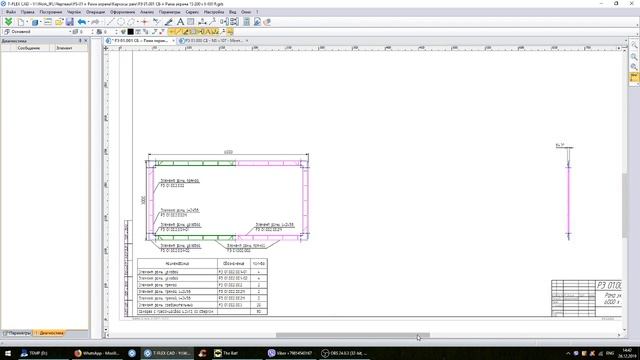Screen dimensions: 640x360
Task: Click the second zoom icon in right toolbar
Action: click(634, 57)
